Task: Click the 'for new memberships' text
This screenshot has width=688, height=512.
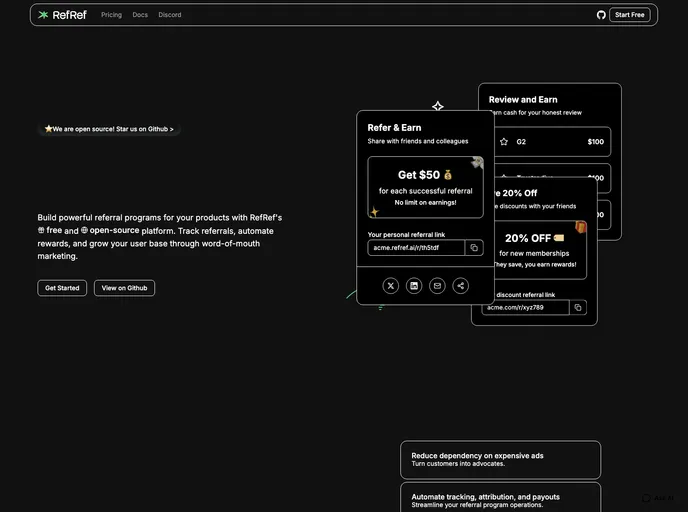Action: 534,254
